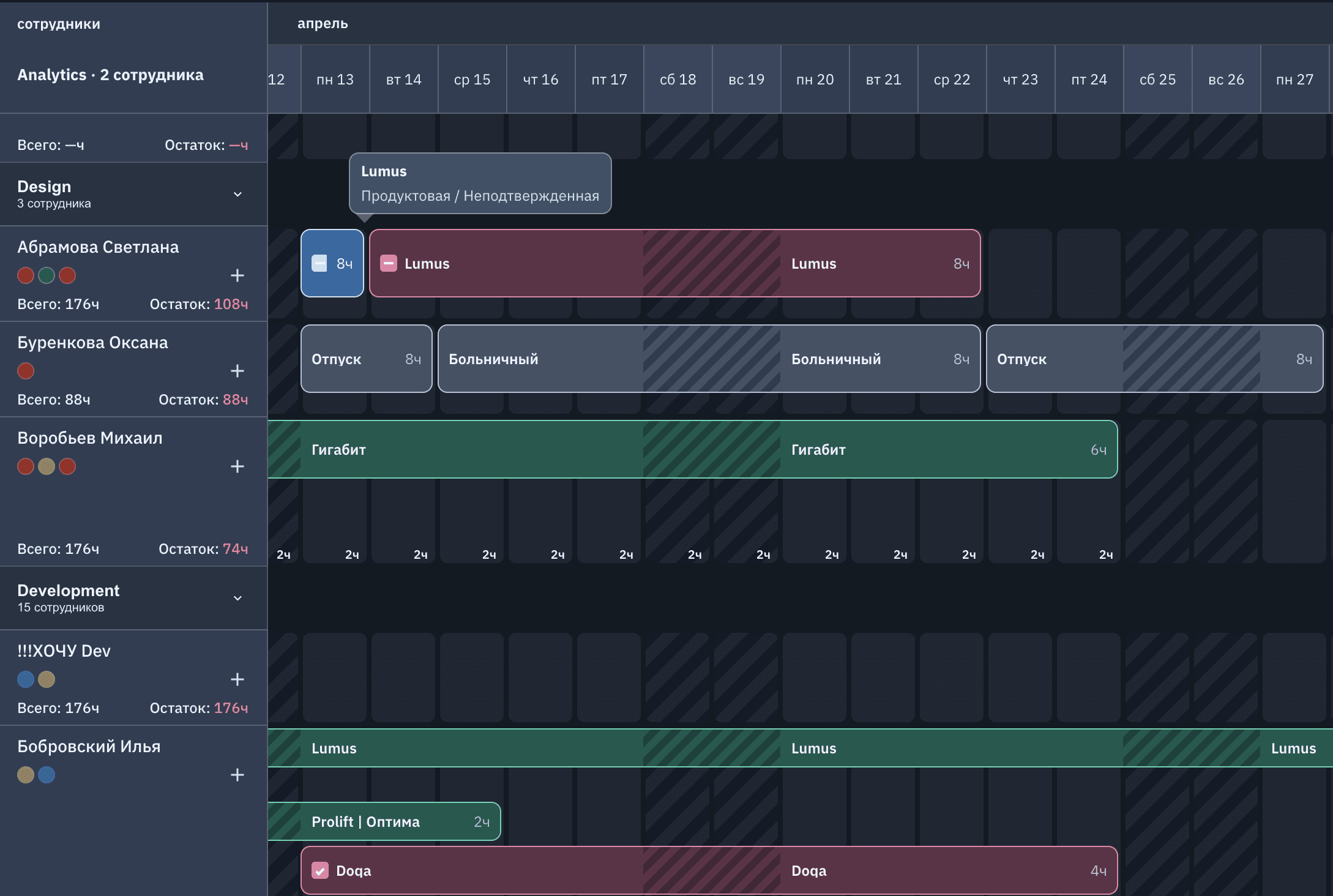Viewport: 1333px width, 896px height.
Task: Select the пн 20 date column header
Action: point(815,79)
